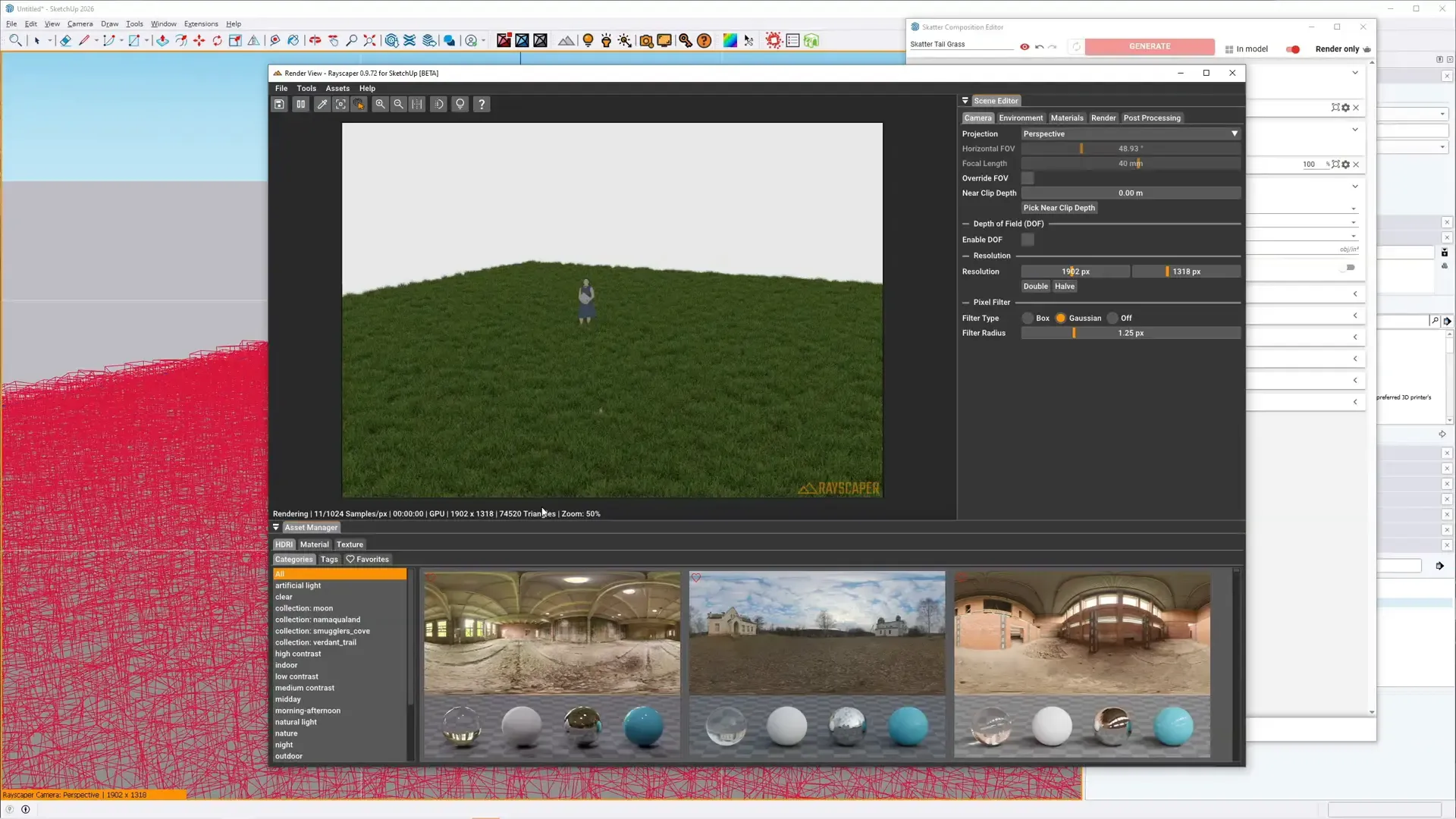This screenshot has height=819, width=1456.
Task: Select the SketchUp Rotate tool
Action: coord(218,40)
